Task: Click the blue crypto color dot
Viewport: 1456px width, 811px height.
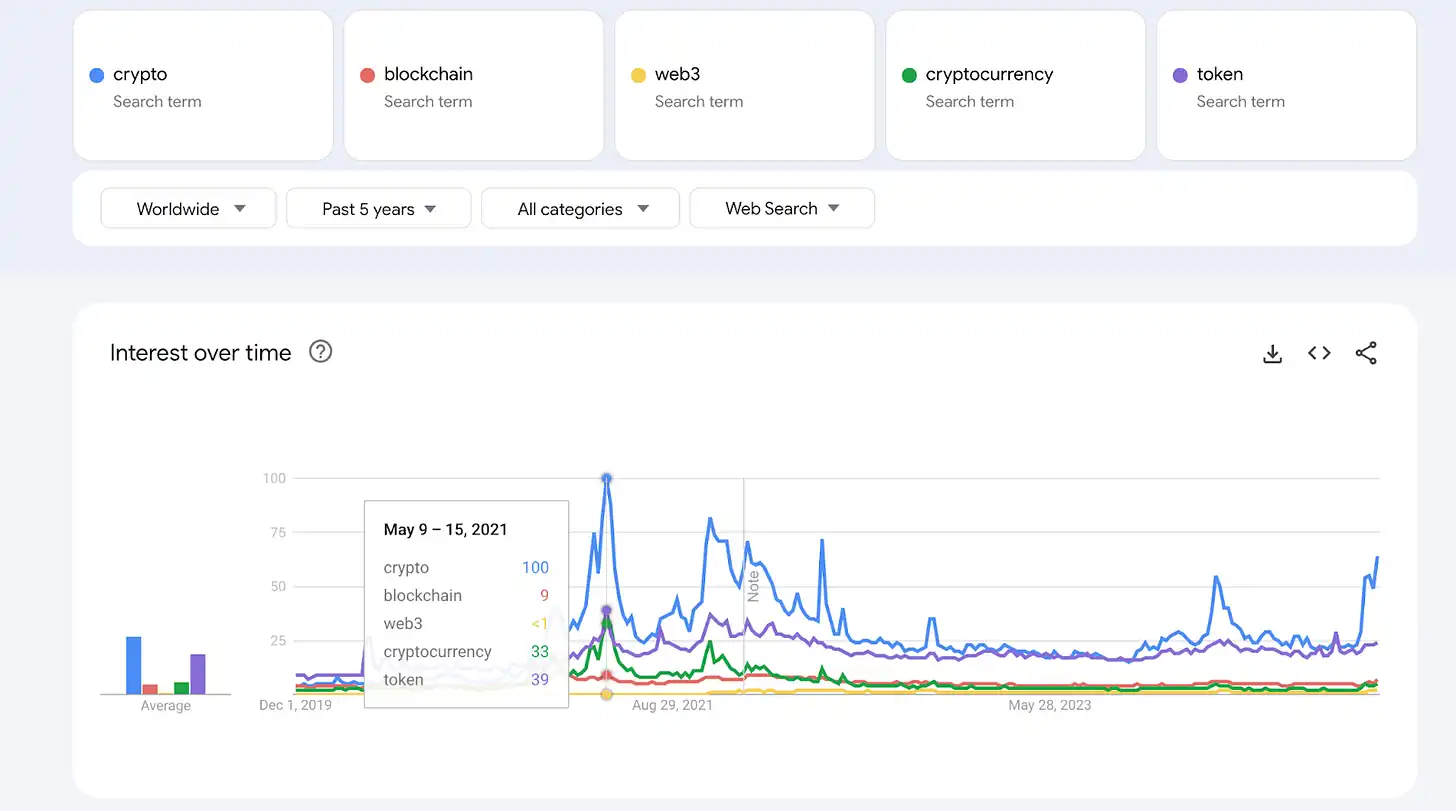Action: (97, 75)
